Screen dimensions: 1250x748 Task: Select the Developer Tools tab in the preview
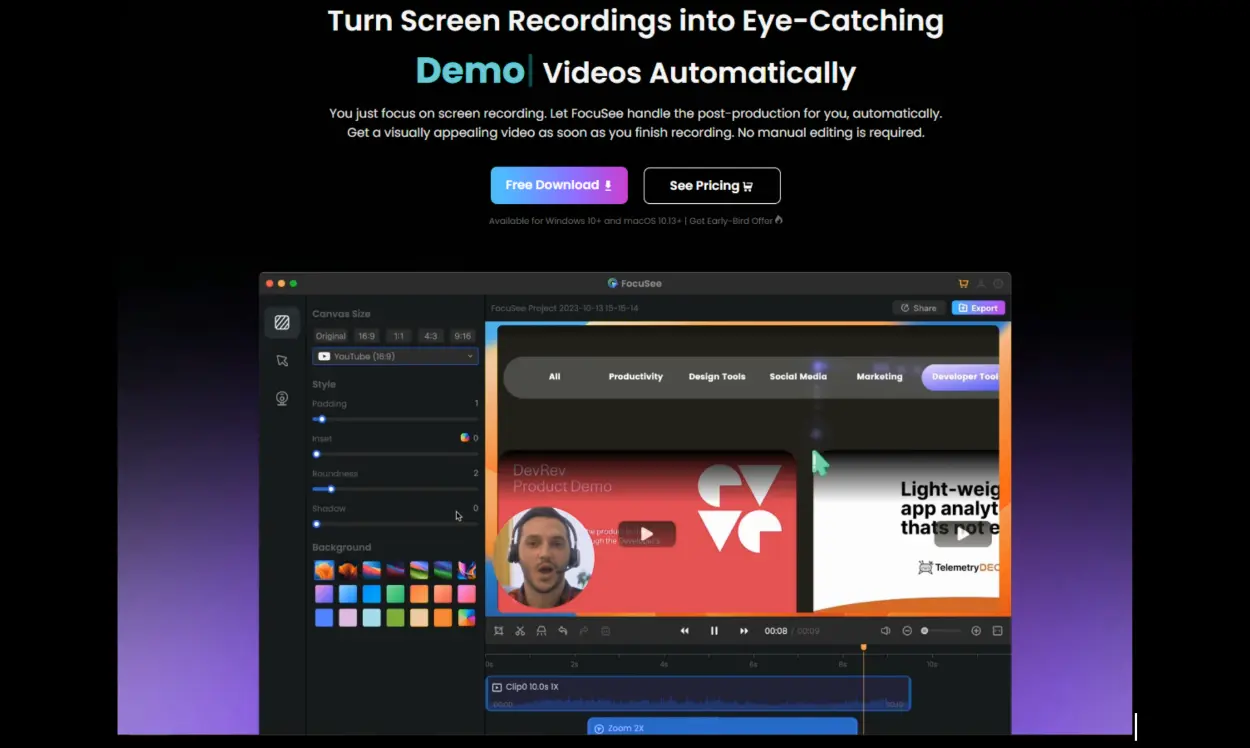coord(962,377)
